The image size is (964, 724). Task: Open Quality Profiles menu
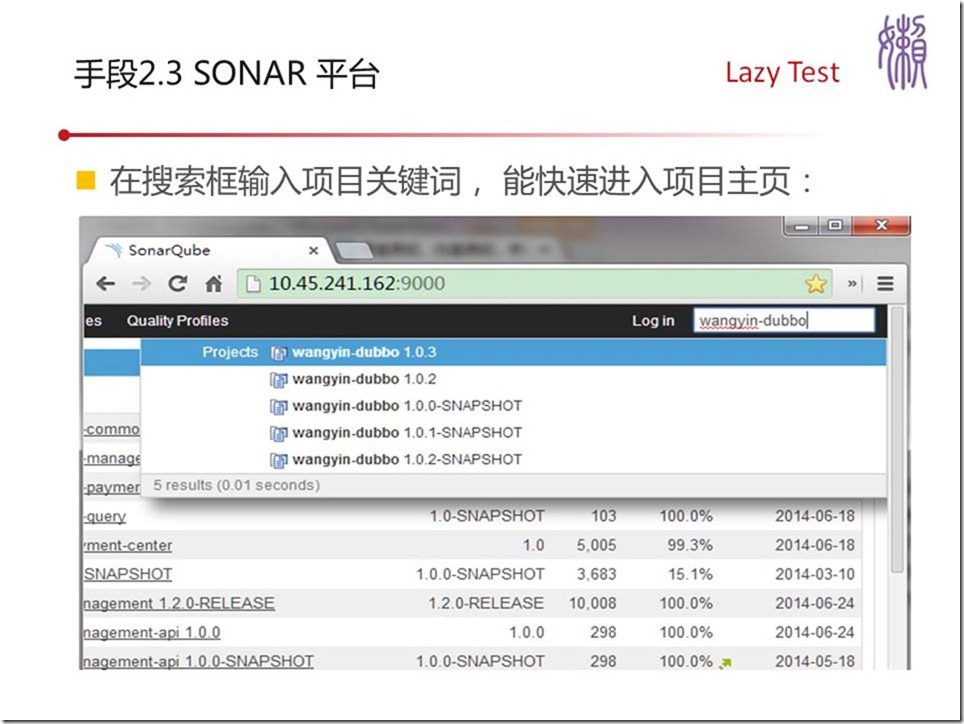click(177, 320)
